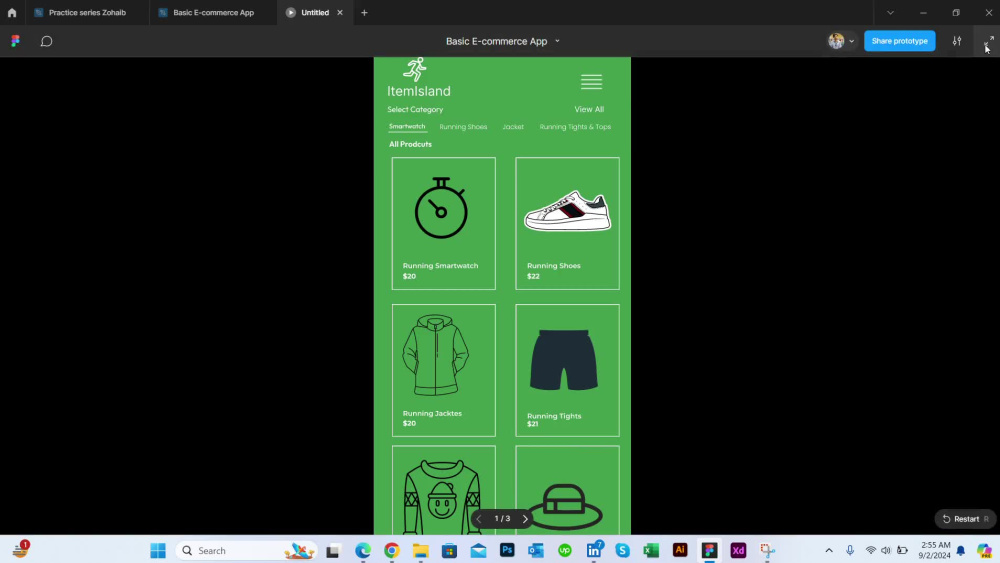Screen dimensions: 1000x563
Task: Click the $22 price text
Action: tap(533, 276)
